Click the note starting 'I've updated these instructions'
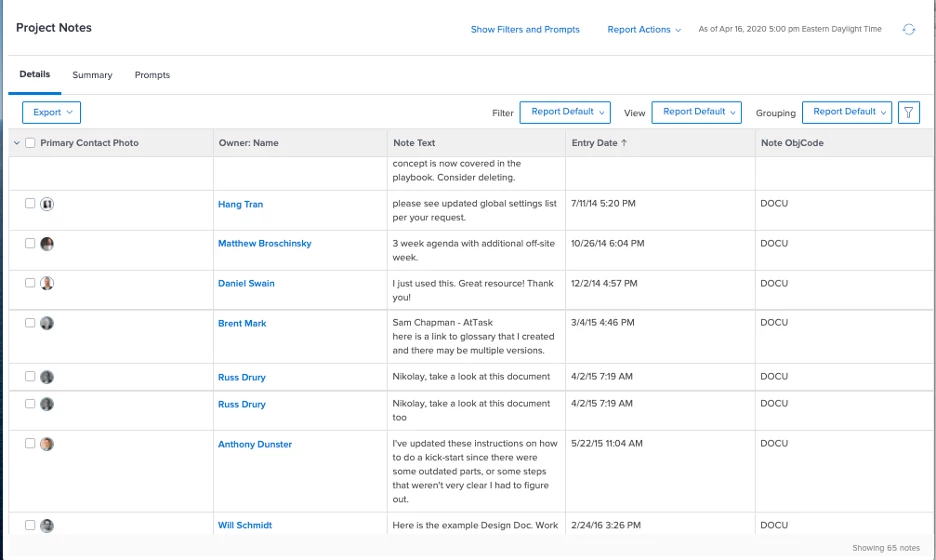936x560 pixels. 475,471
